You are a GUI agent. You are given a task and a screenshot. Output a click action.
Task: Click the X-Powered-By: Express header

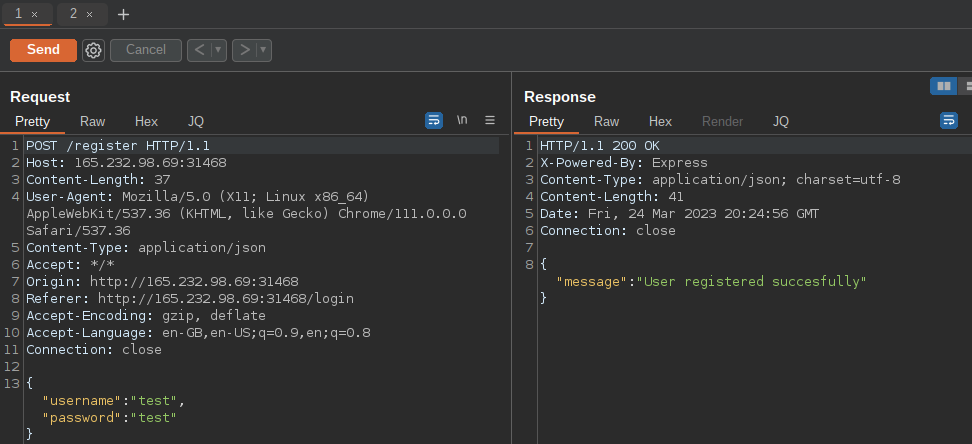624,162
